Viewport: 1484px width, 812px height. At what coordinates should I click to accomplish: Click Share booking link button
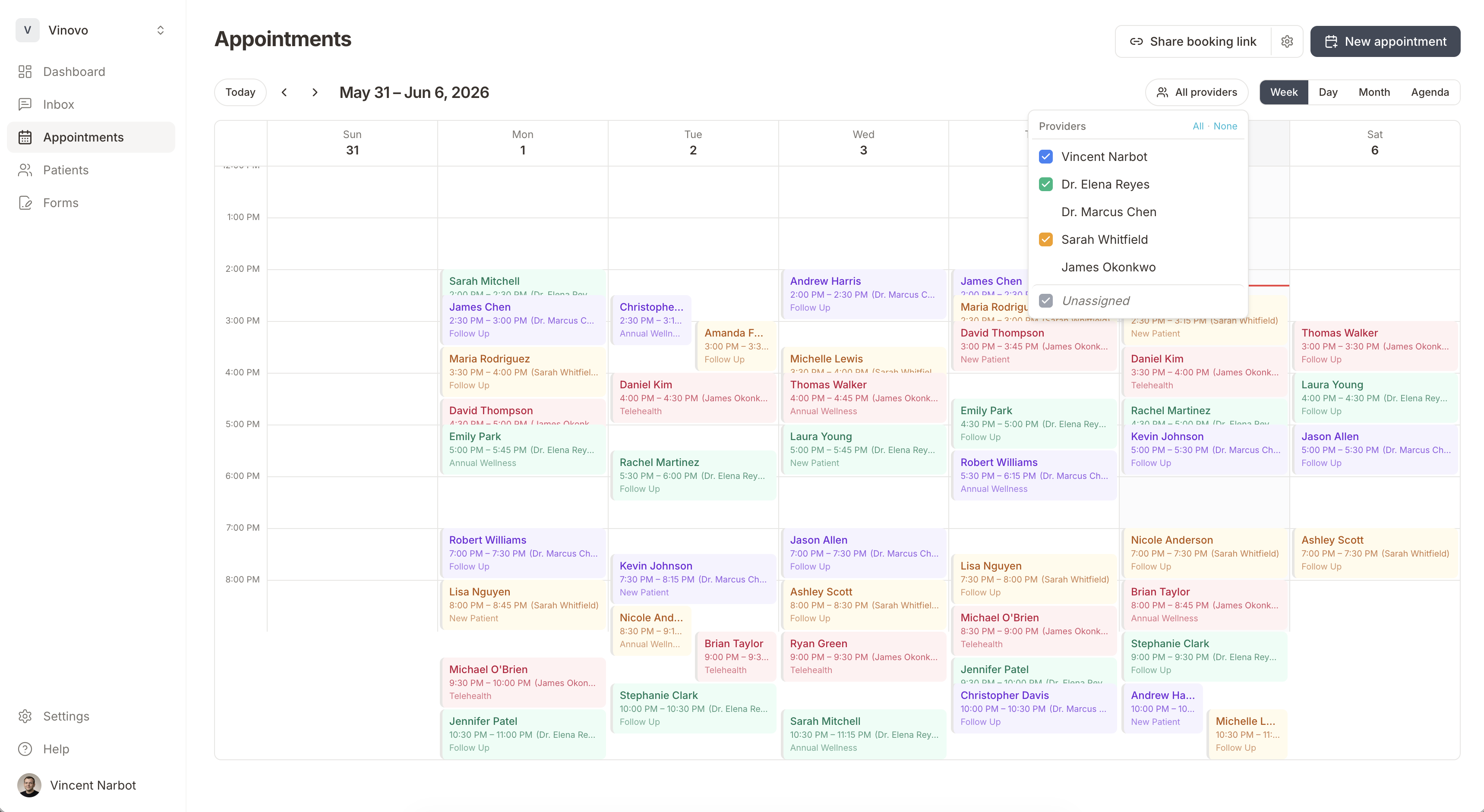click(x=1193, y=41)
